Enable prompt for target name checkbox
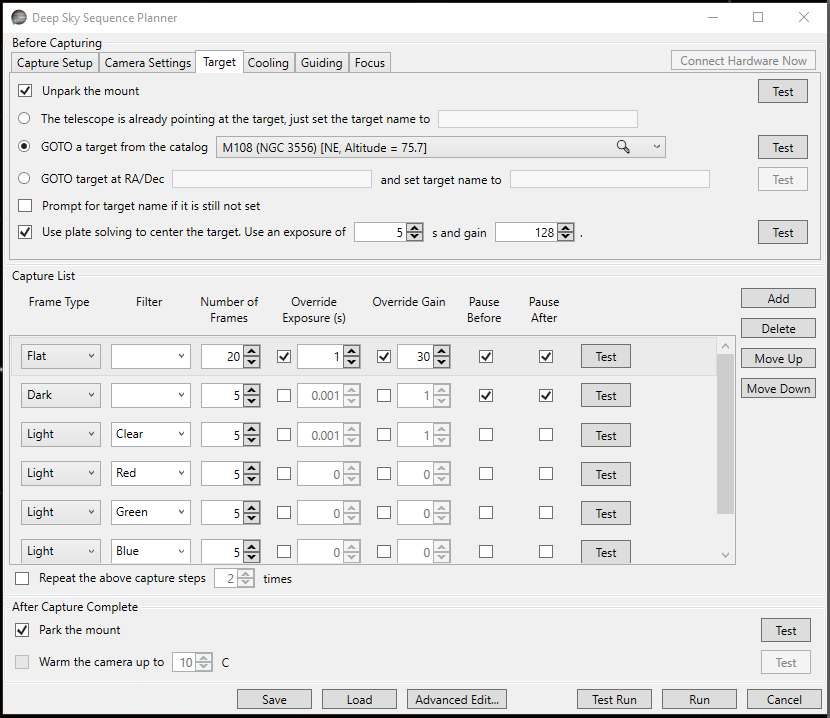830x718 pixels. [25, 205]
